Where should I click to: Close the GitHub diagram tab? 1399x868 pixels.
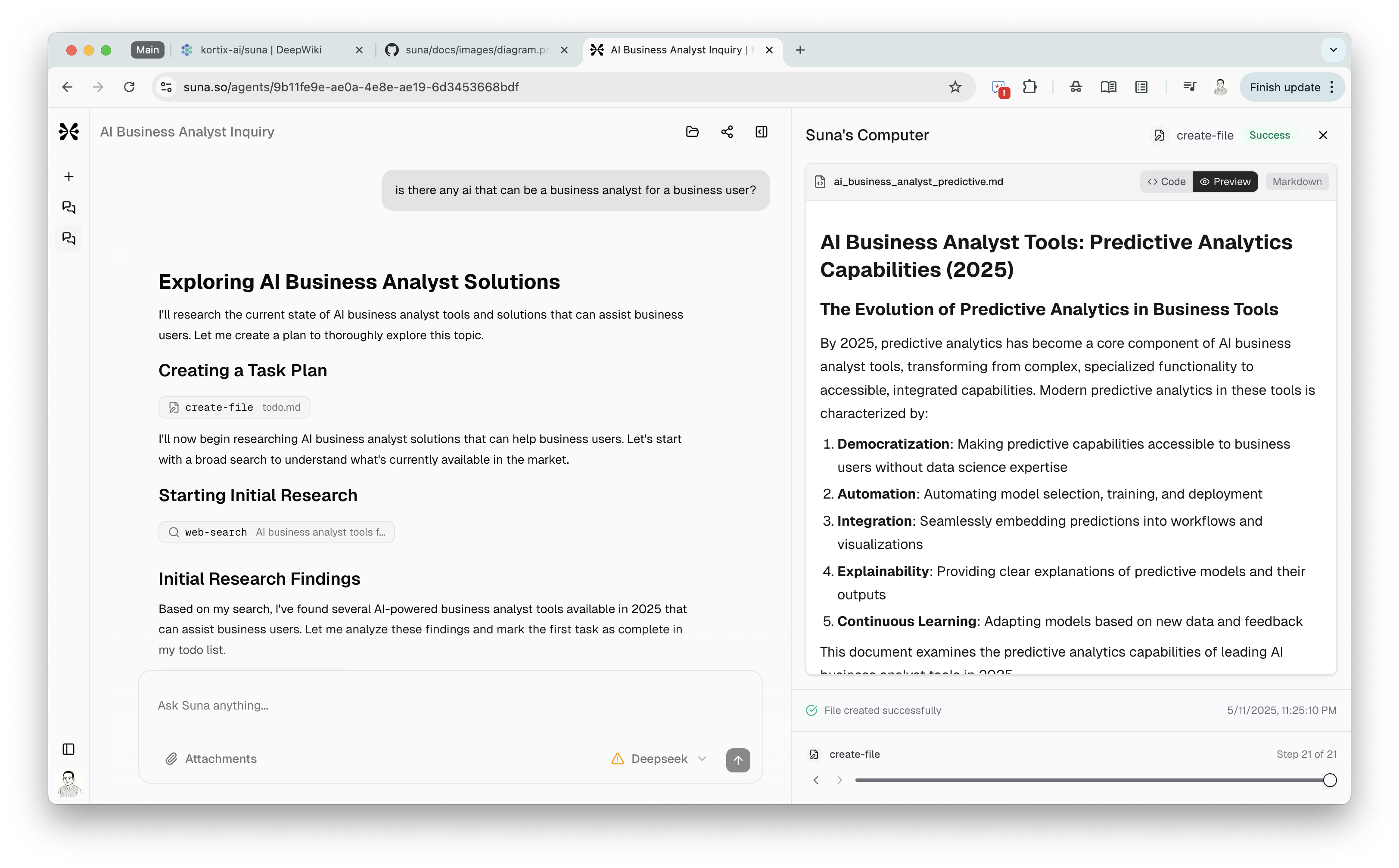(565, 50)
